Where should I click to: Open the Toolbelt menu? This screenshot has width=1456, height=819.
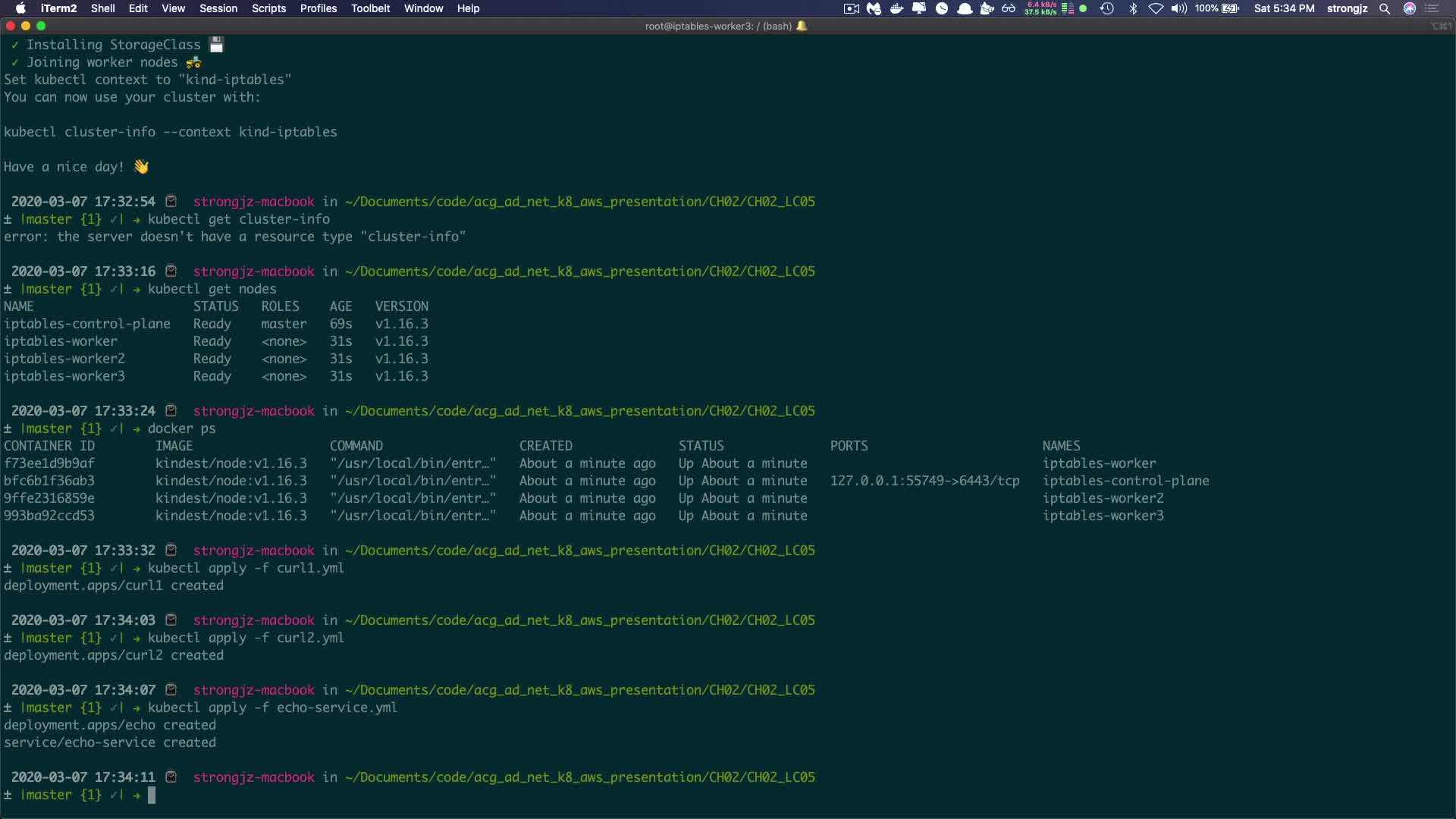(x=370, y=8)
